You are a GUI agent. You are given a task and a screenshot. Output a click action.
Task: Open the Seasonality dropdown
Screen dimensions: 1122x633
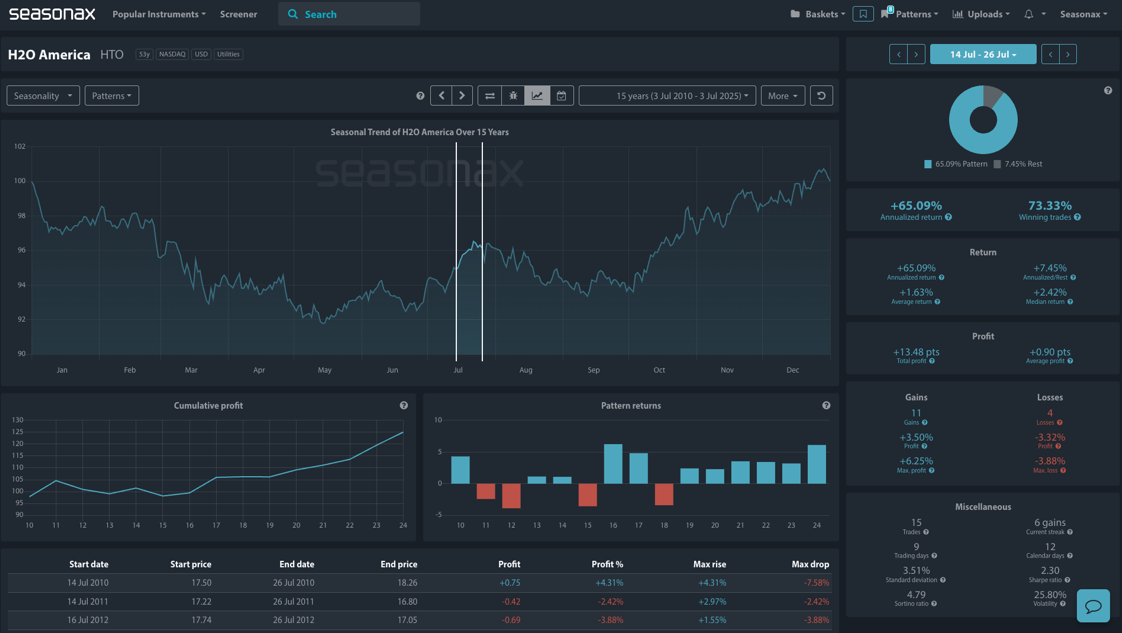coord(43,96)
